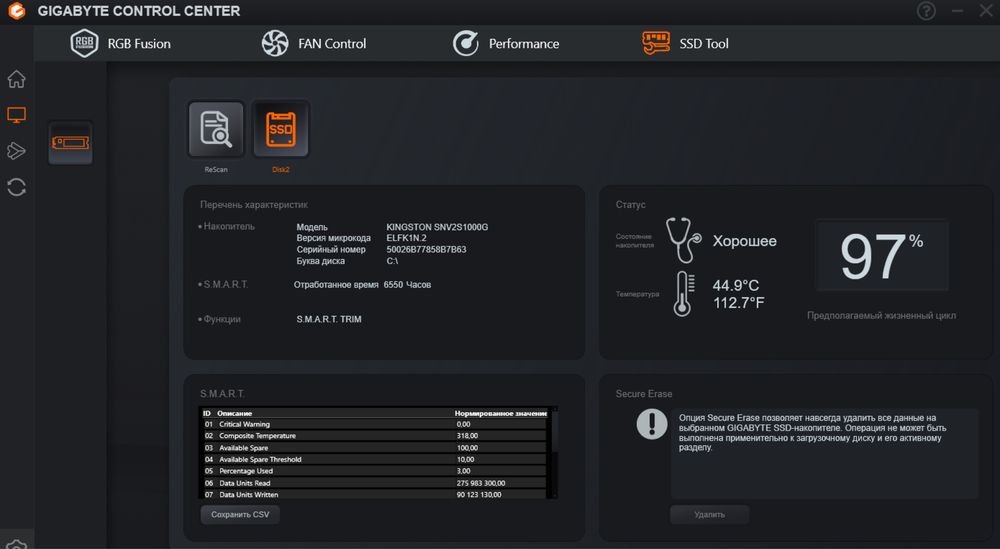Select the SSD device tile in side panel
Image resolution: width=1000 pixels, height=549 pixels.
70,143
